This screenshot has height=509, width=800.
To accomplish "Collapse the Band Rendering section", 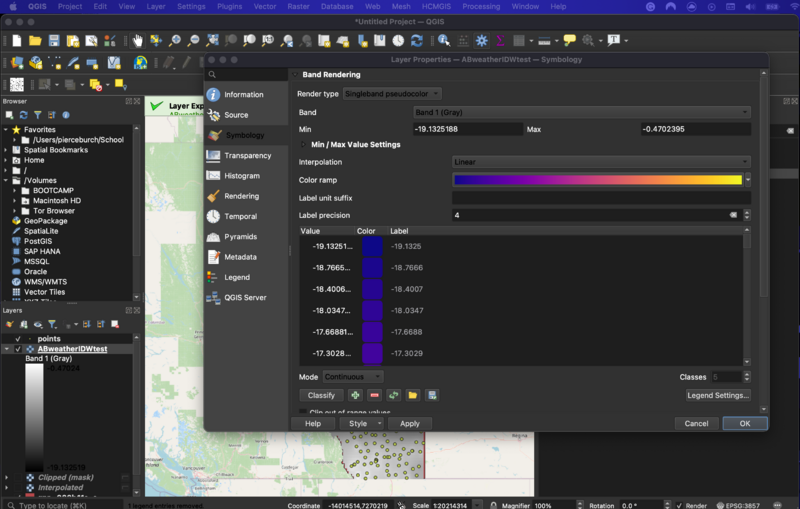I will [x=295, y=74].
